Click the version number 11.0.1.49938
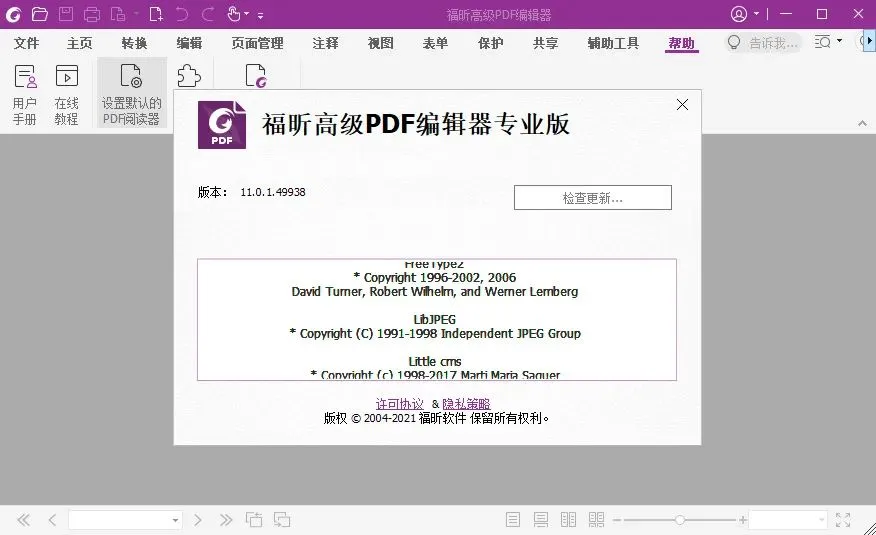 pos(273,192)
